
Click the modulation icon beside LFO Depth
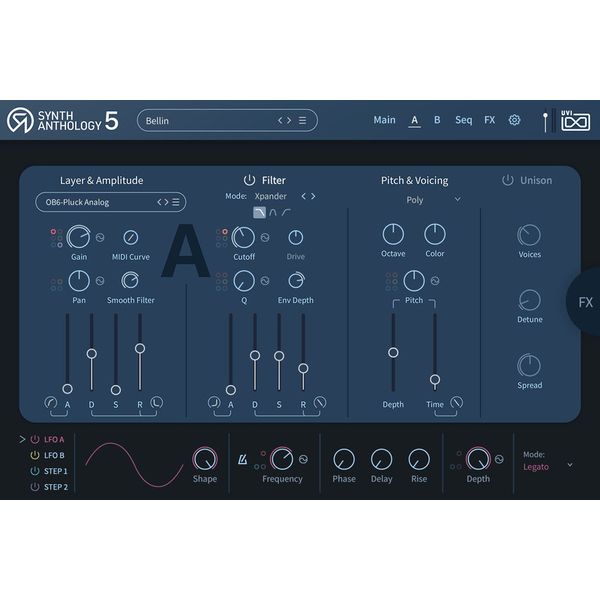point(499,459)
